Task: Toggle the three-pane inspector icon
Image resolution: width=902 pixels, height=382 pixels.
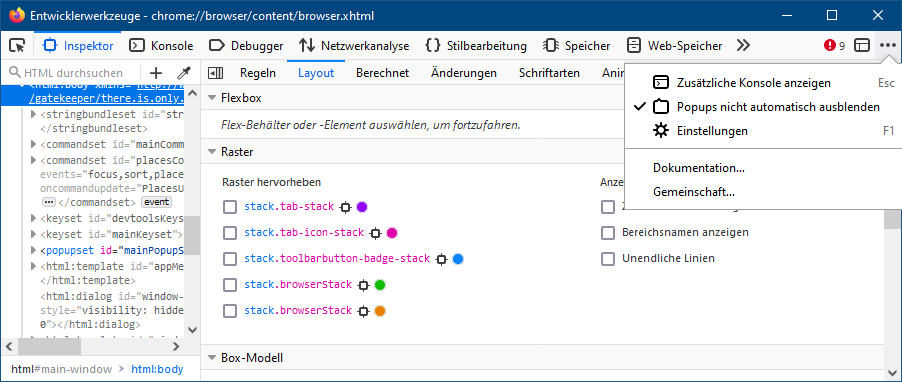Action: [215, 73]
